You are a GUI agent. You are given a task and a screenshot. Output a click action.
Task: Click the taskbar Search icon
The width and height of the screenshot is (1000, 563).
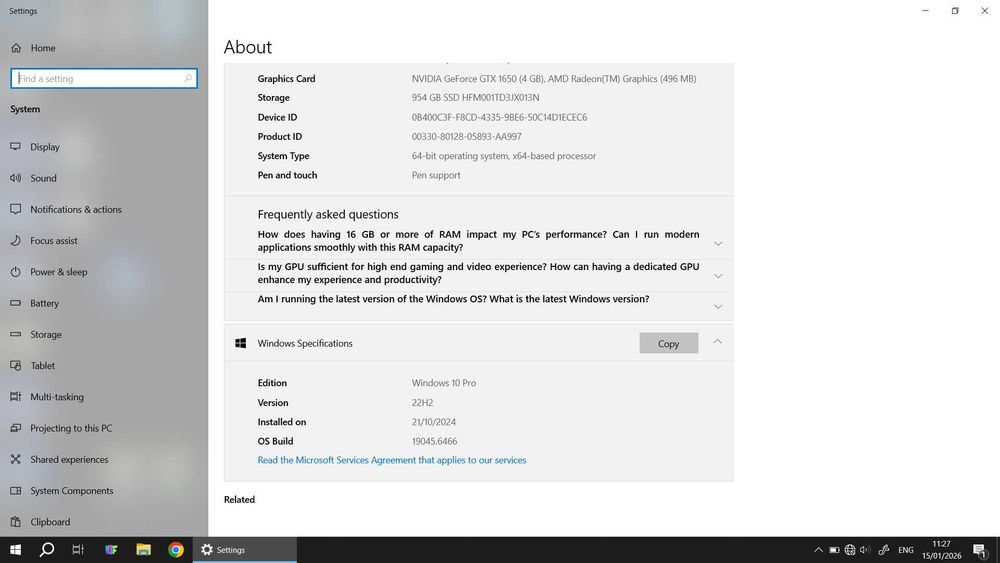(x=47, y=550)
